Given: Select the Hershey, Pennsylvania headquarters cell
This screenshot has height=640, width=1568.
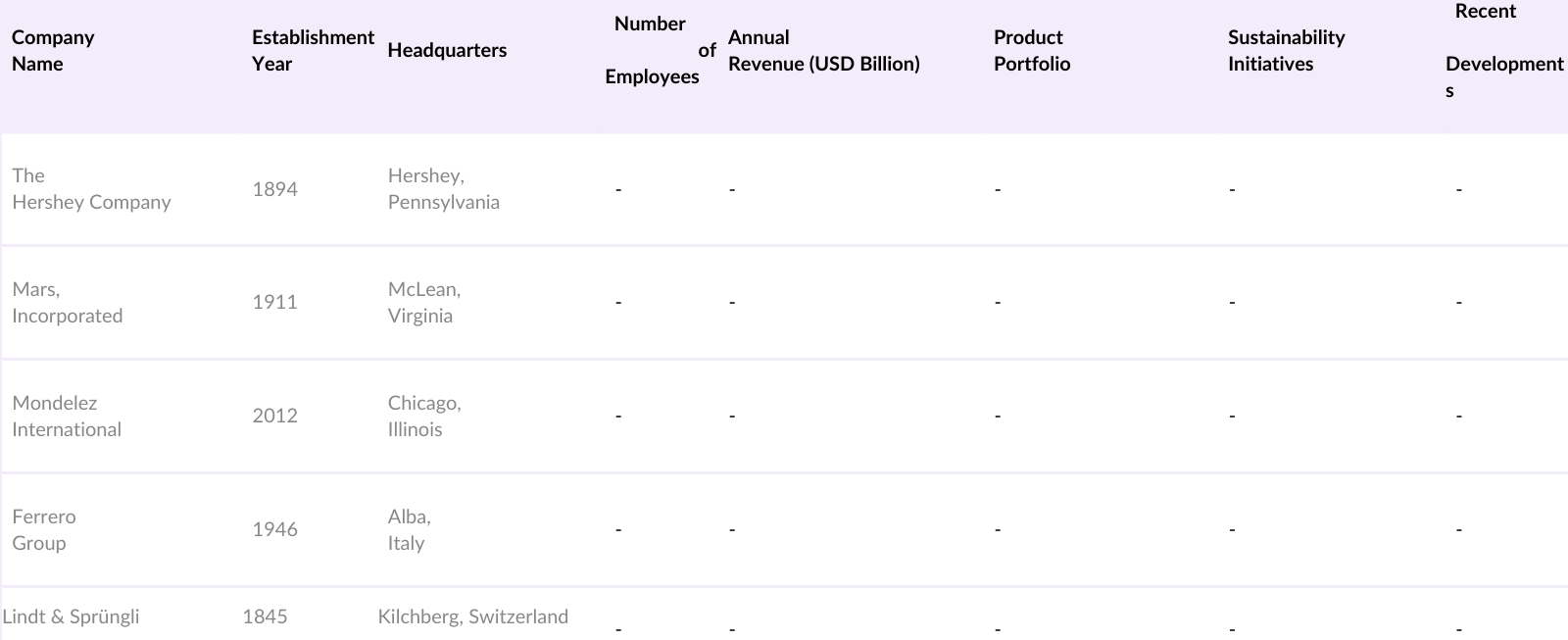Looking at the screenshot, I should [443, 189].
